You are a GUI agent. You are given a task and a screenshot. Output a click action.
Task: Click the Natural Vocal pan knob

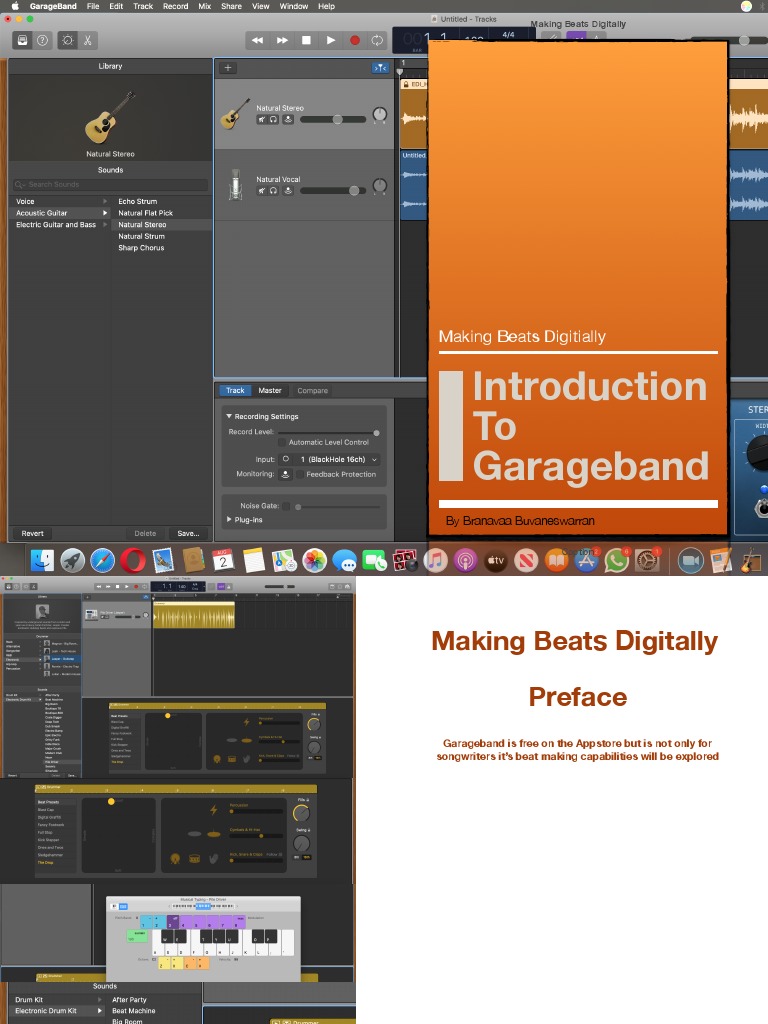pos(379,186)
